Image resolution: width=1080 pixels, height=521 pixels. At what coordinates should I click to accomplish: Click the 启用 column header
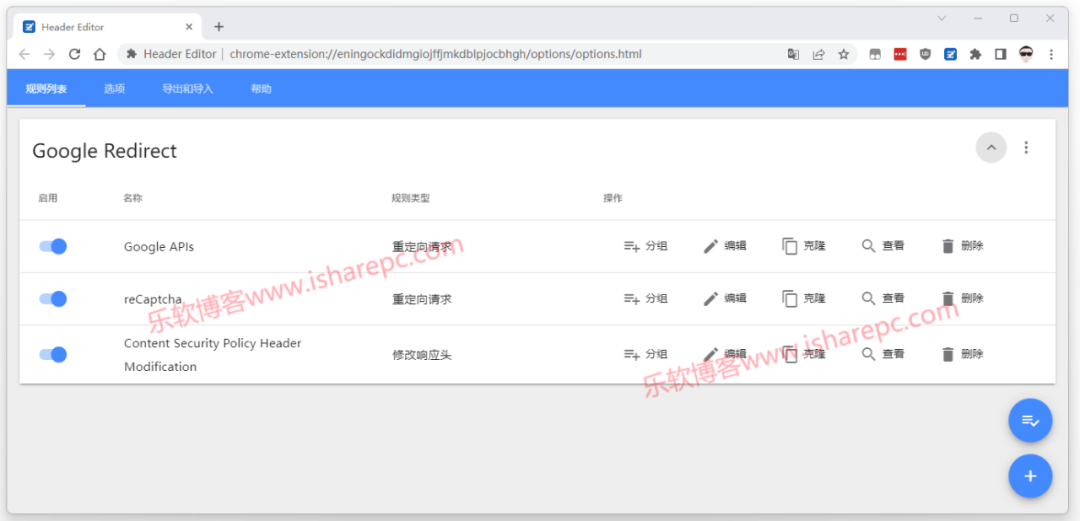tap(48, 198)
